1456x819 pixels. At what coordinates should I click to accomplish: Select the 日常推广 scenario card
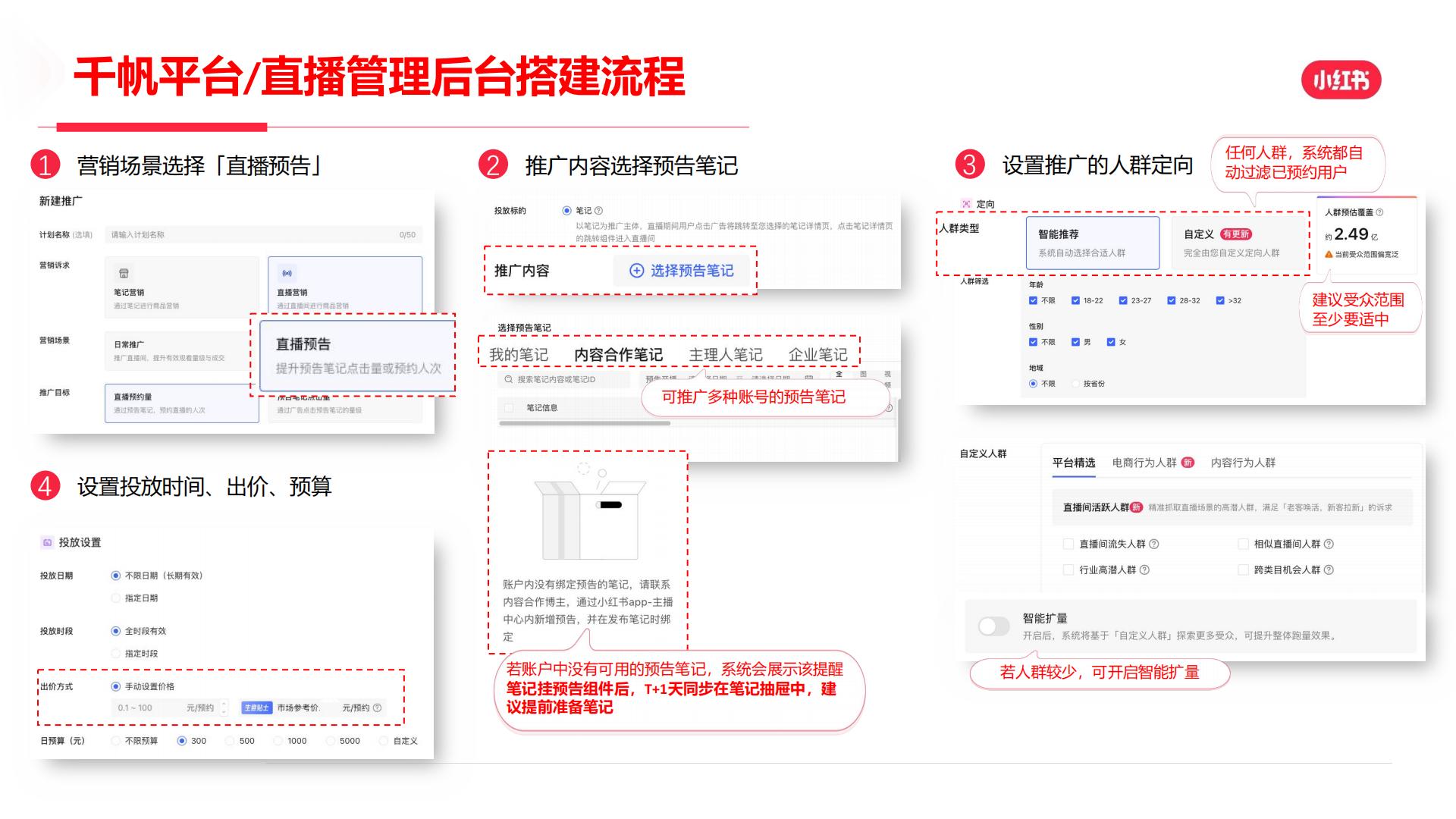[179, 350]
